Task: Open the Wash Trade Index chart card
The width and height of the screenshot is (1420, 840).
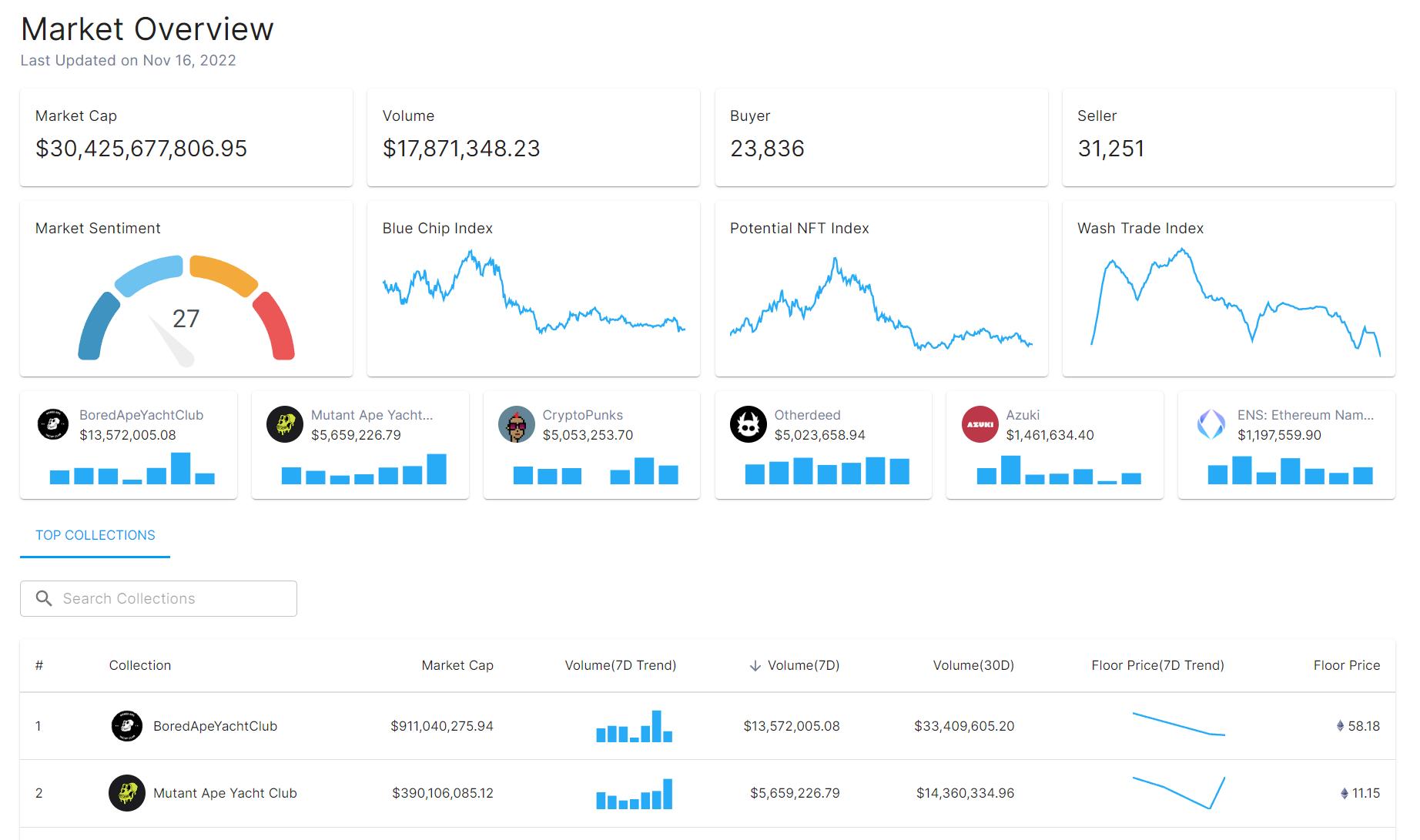Action: pos(1229,289)
